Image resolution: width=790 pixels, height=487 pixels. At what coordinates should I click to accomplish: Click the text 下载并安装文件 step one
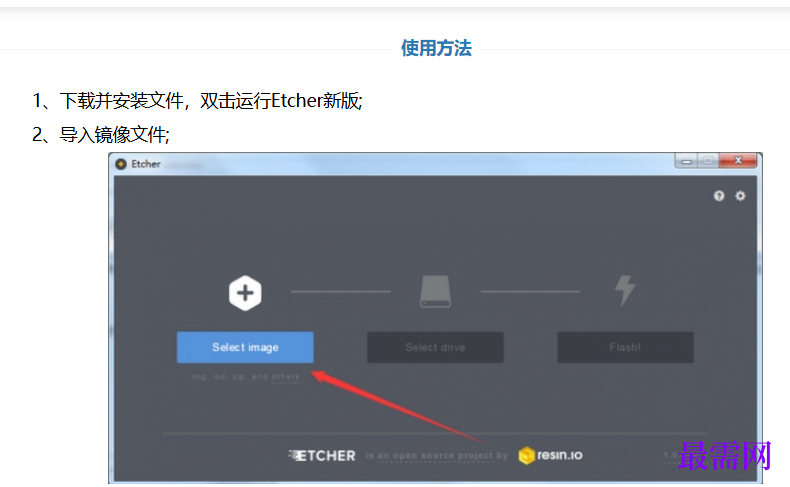click(121, 101)
